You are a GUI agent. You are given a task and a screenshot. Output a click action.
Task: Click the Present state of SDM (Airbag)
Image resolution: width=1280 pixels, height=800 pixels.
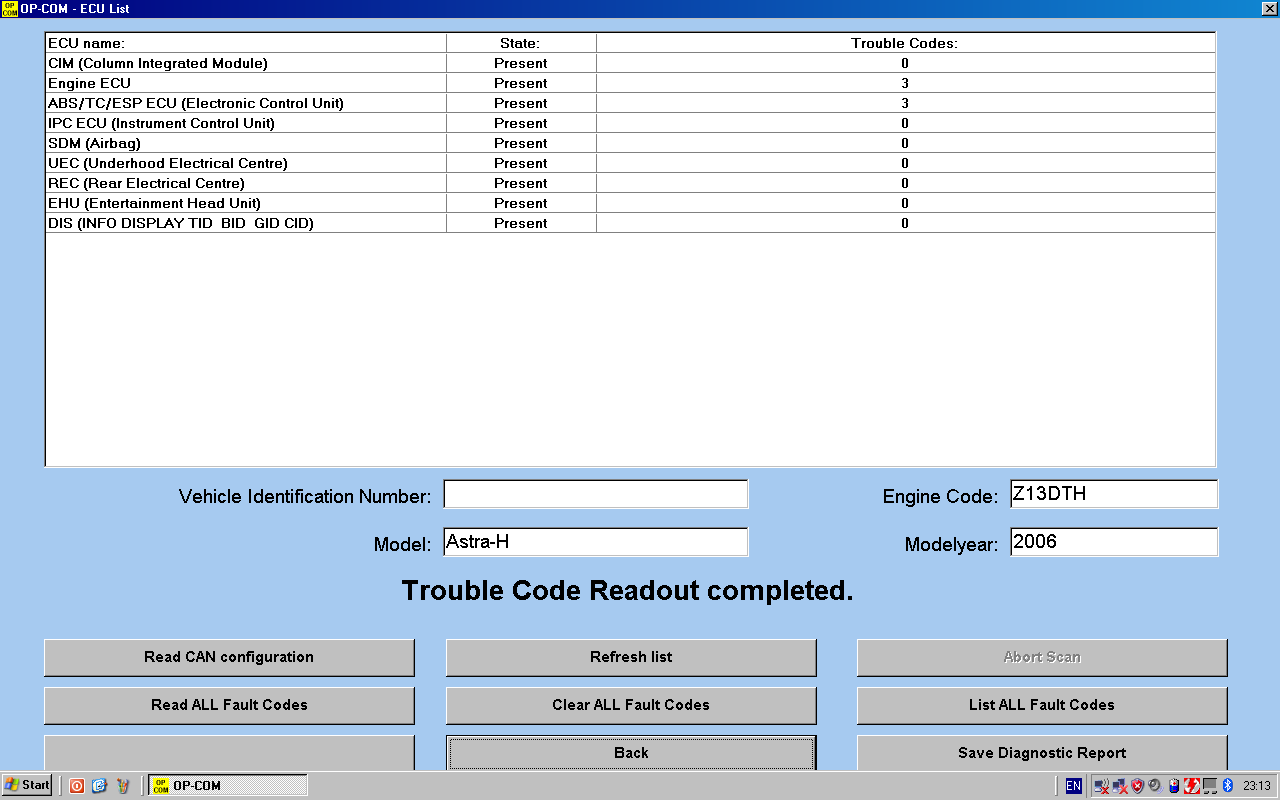coord(521,143)
